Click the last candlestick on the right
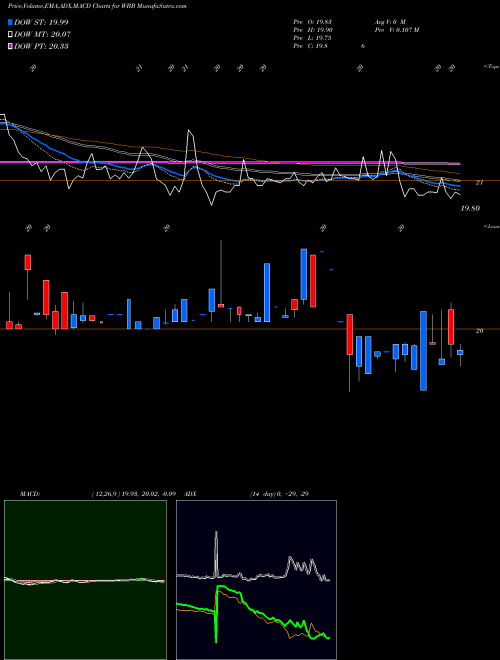This screenshot has height=660, width=500. (460, 355)
